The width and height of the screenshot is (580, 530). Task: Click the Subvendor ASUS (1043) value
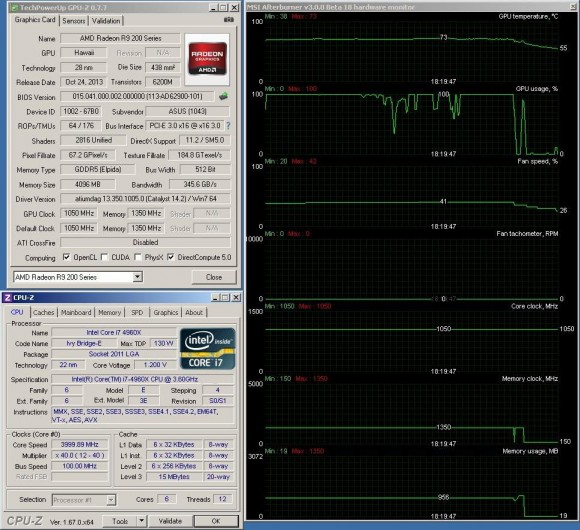[x=188, y=111]
